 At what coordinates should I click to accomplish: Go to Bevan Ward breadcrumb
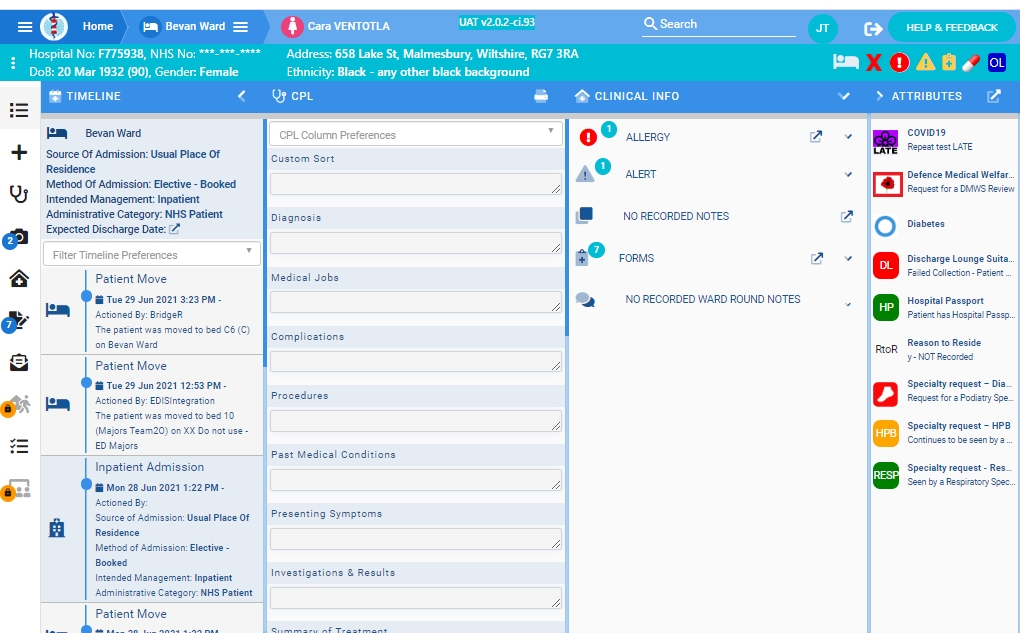pyautogui.click(x=195, y=27)
